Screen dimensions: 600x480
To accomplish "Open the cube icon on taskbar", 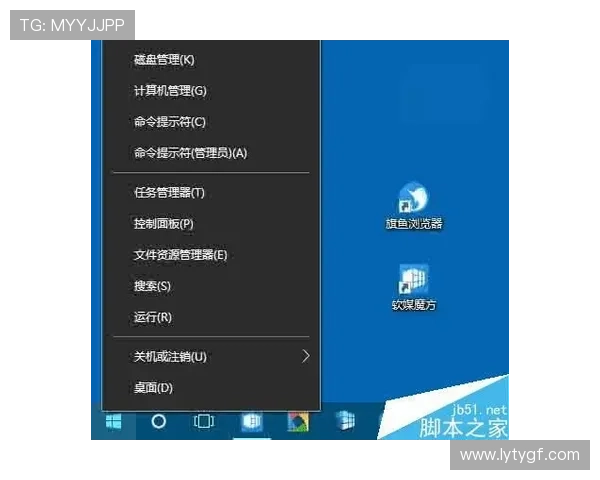I will click(345, 421).
